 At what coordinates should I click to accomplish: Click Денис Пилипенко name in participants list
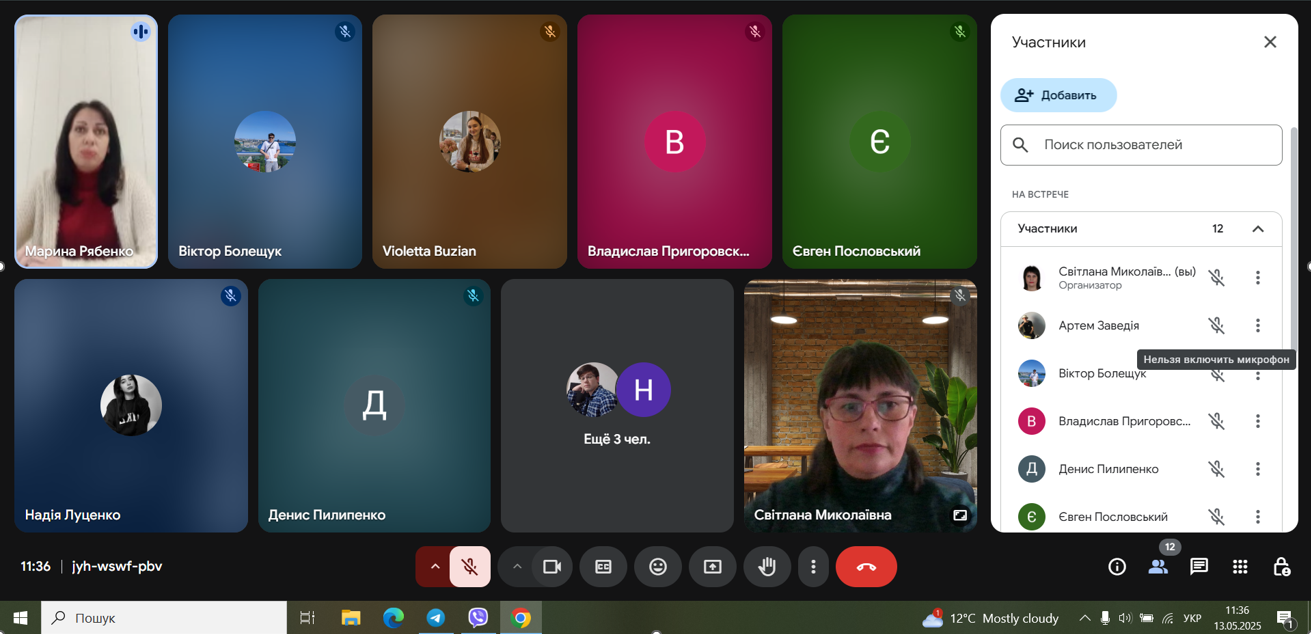(x=1108, y=469)
